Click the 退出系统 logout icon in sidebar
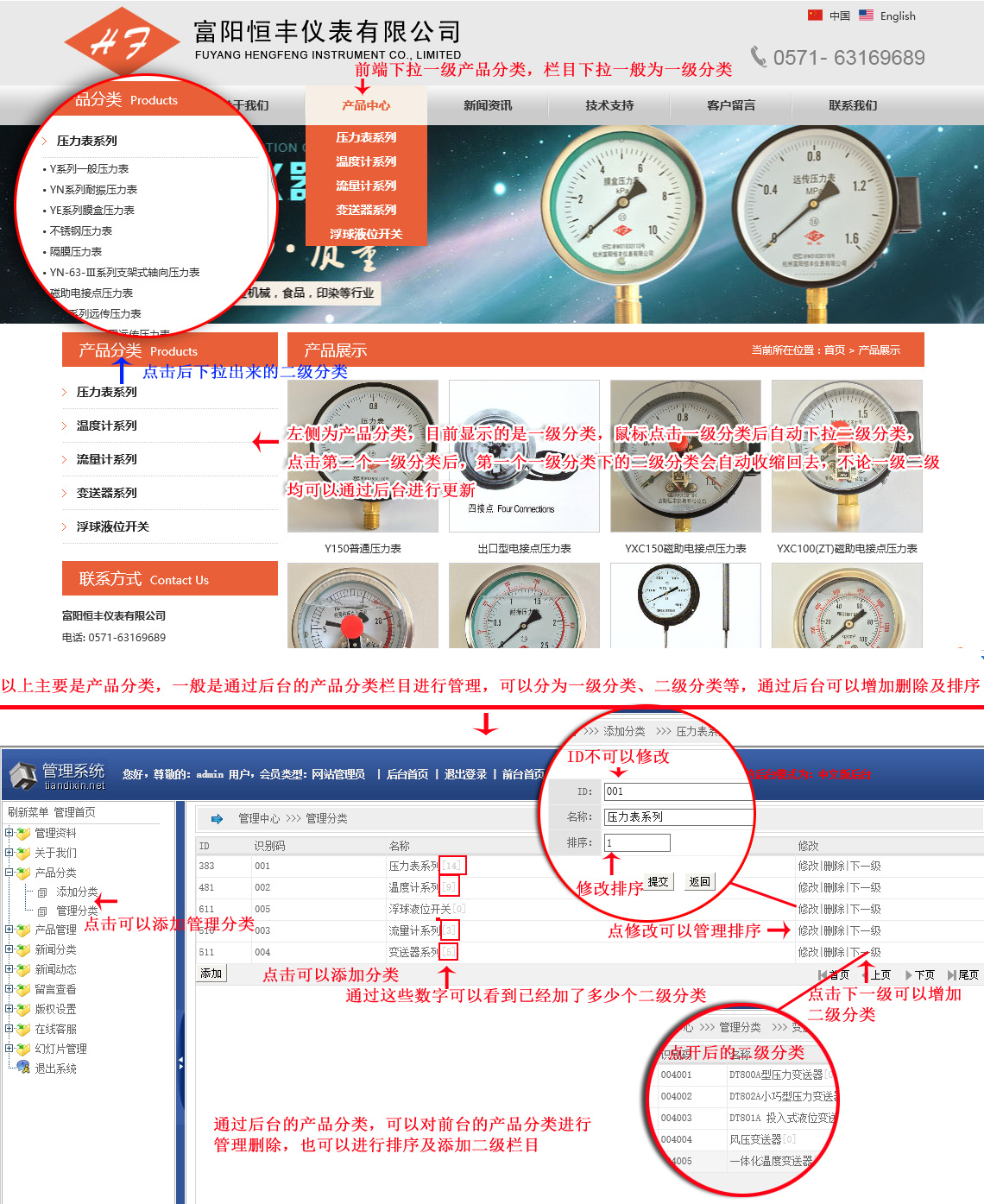Screen dimensions: 984x1204 tap(23, 1068)
